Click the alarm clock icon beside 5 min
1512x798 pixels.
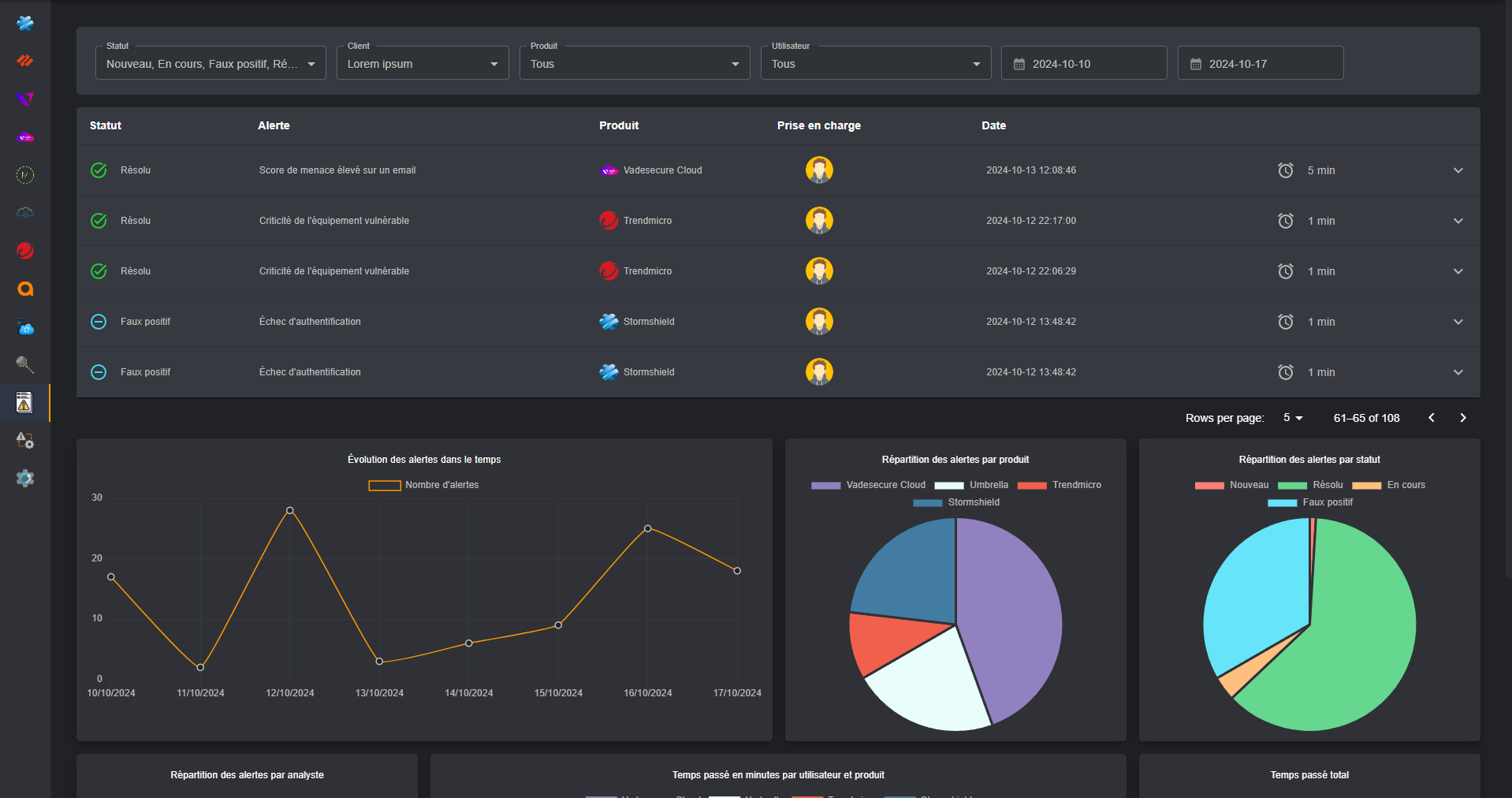point(1285,170)
